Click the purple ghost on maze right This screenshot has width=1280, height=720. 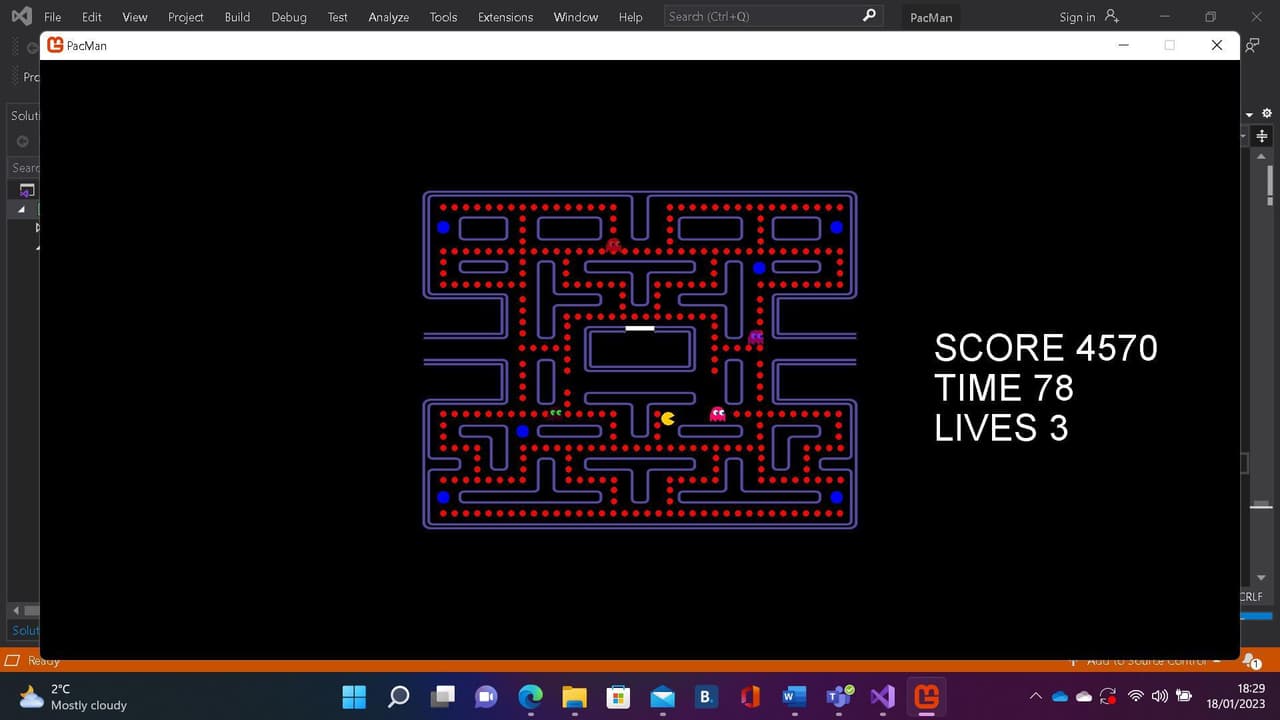[756, 337]
